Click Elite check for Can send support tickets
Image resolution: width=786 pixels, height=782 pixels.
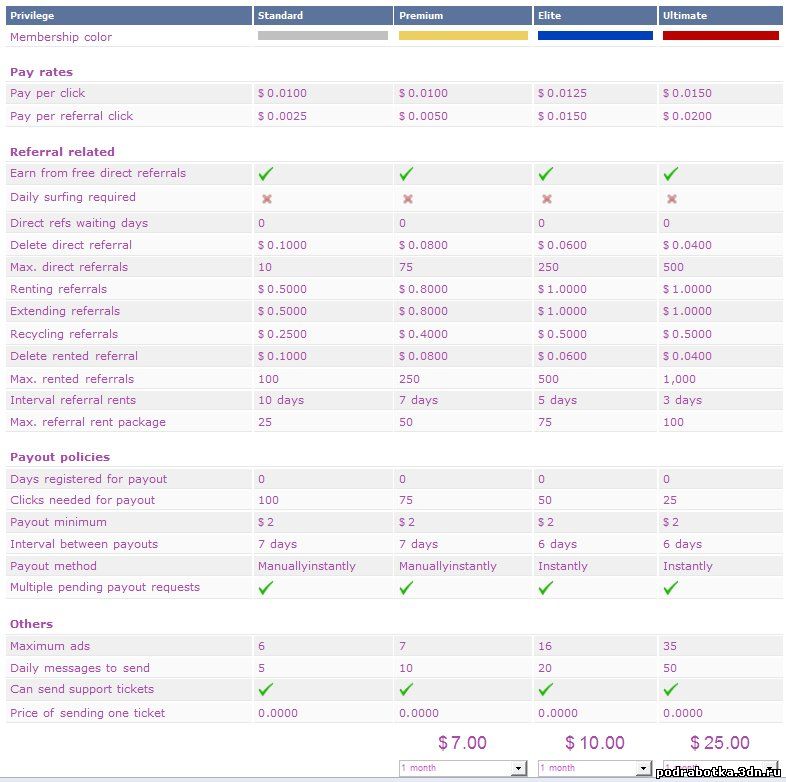tap(546, 689)
